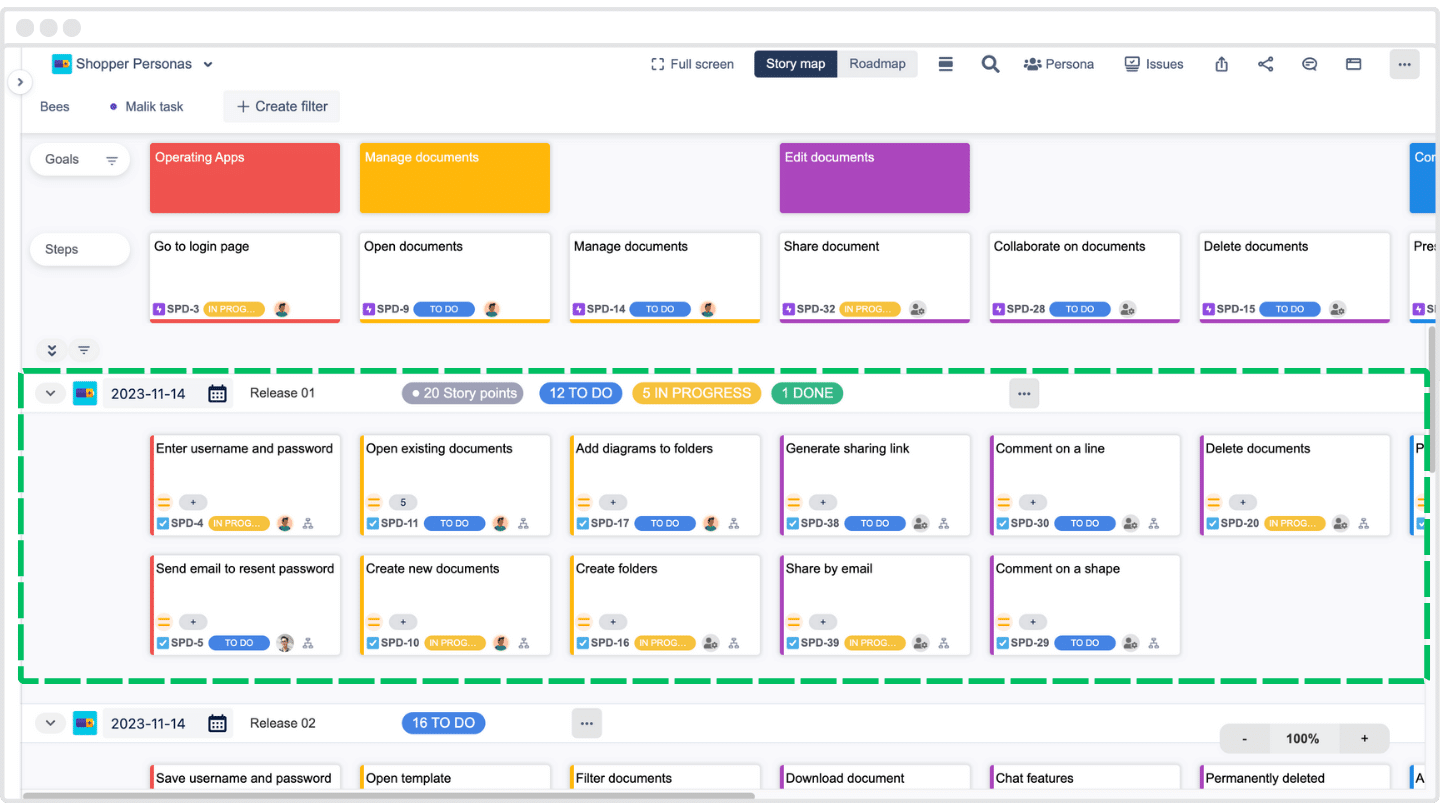Screen dimensions: 1440x810
Task: Click assignee avatar on SPD-3 card
Action: coord(282,309)
